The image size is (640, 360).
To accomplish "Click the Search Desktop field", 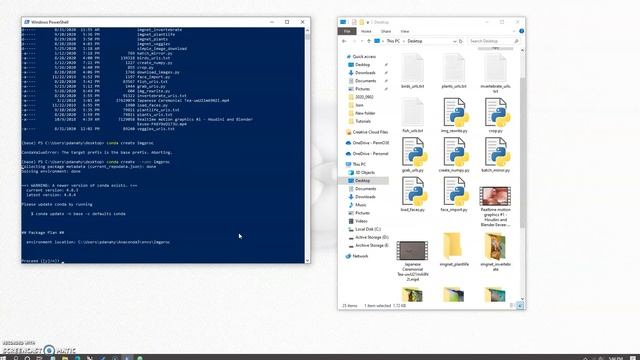I will click(x=493, y=41).
